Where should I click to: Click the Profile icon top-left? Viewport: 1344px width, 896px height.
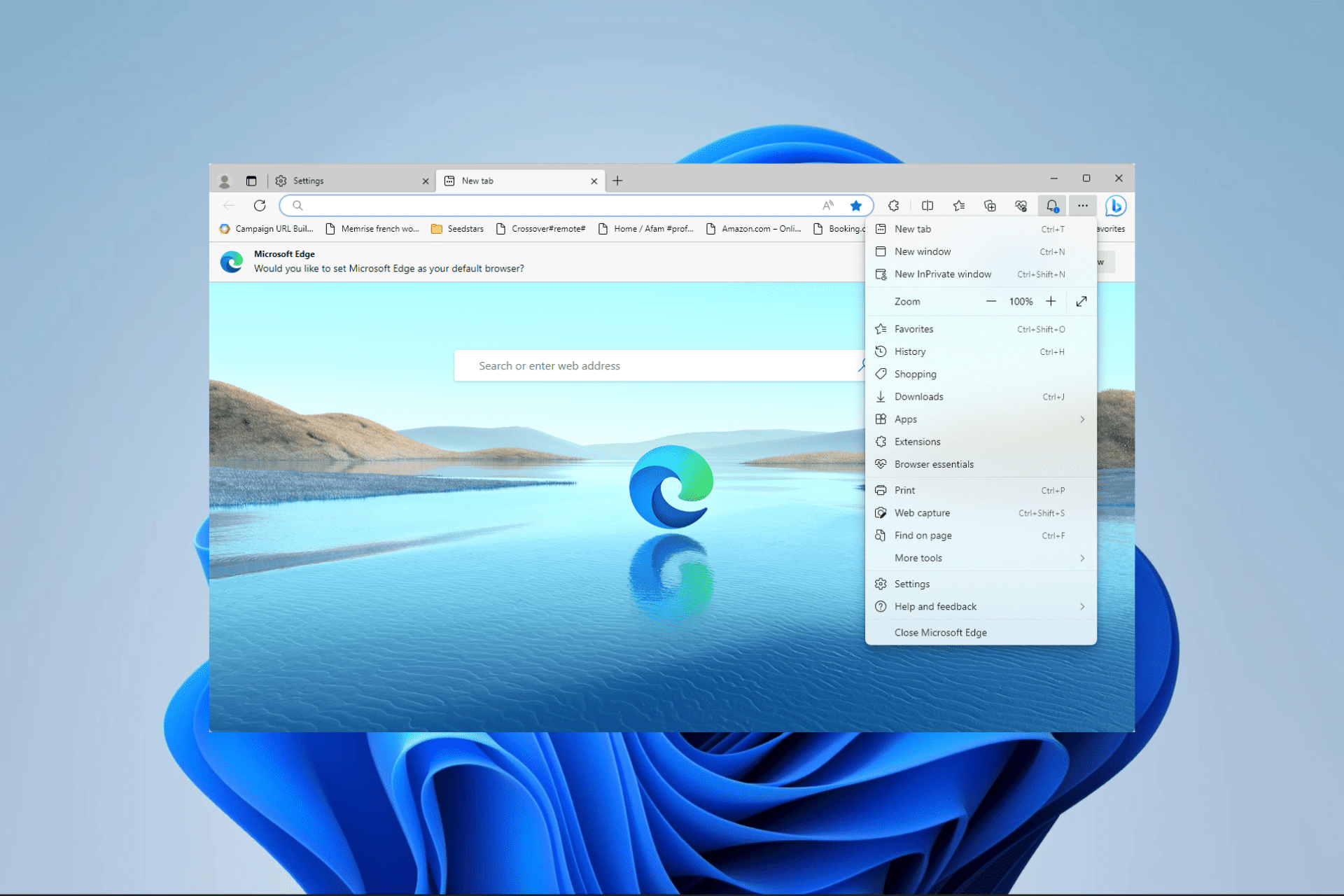click(224, 180)
